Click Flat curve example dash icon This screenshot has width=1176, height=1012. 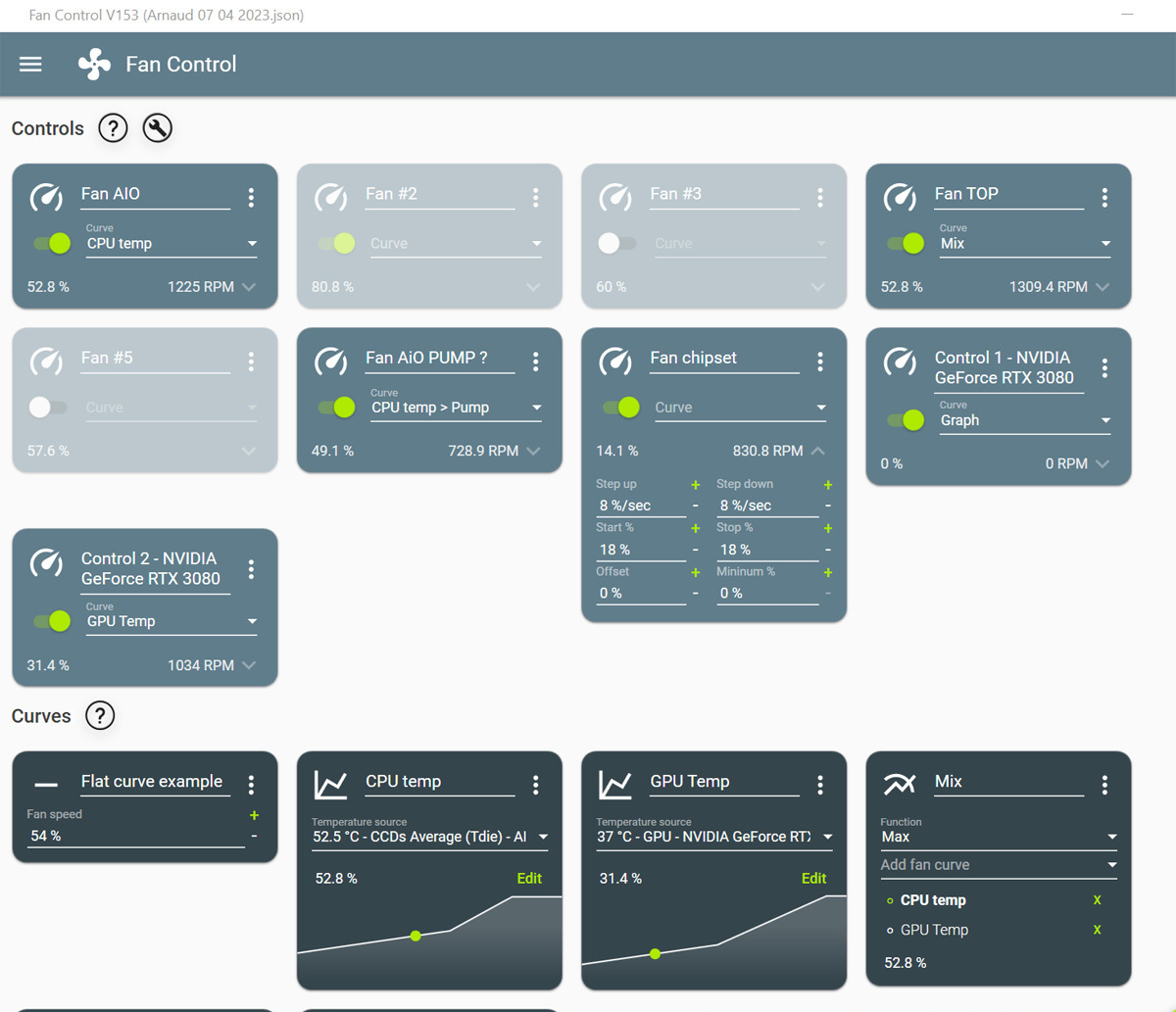pyautogui.click(x=46, y=785)
